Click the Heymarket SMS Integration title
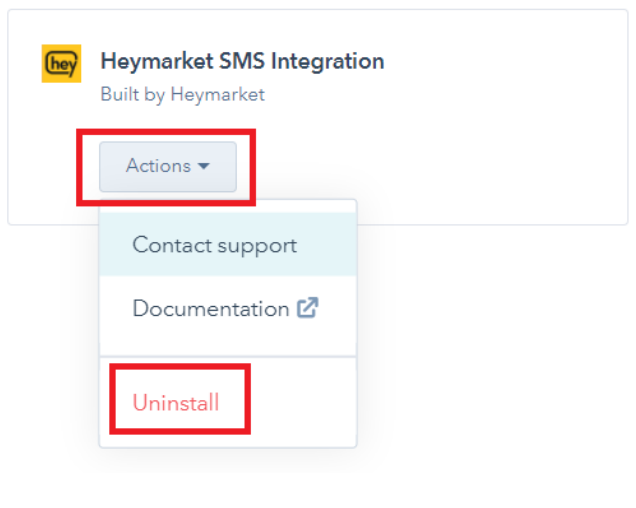Image resolution: width=636 pixels, height=508 pixels. pos(242,61)
